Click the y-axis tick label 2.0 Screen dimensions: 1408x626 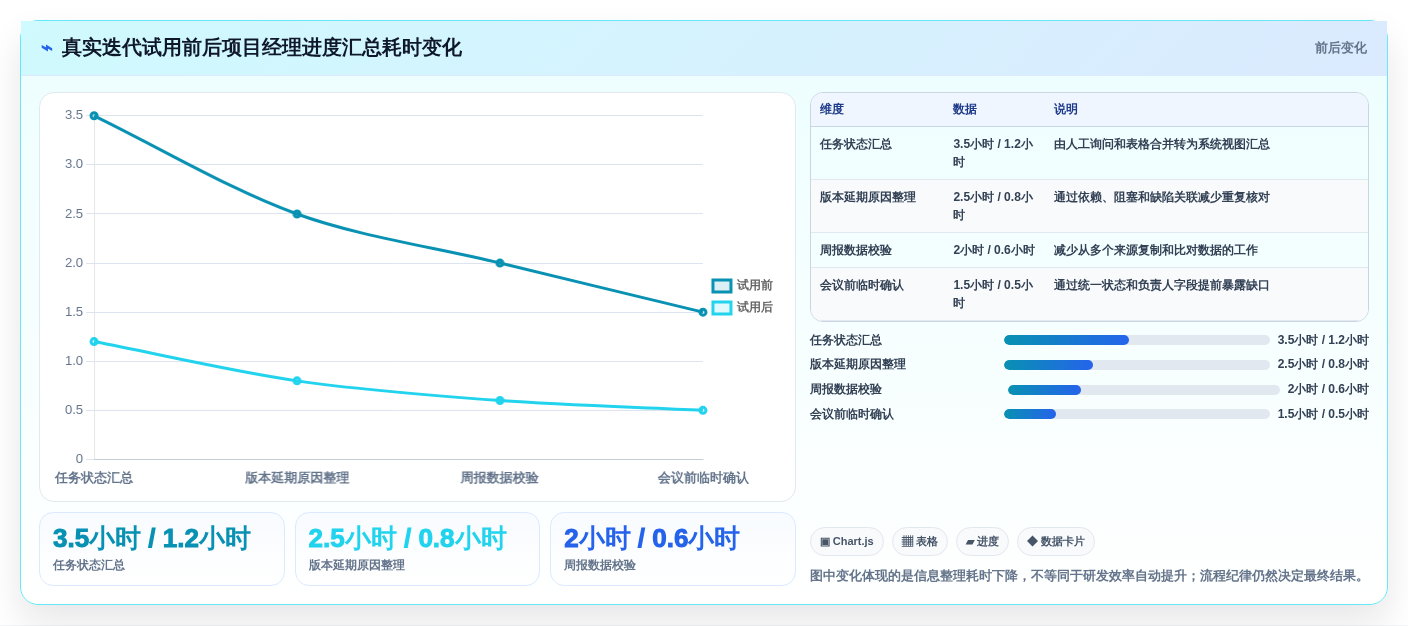(74, 263)
